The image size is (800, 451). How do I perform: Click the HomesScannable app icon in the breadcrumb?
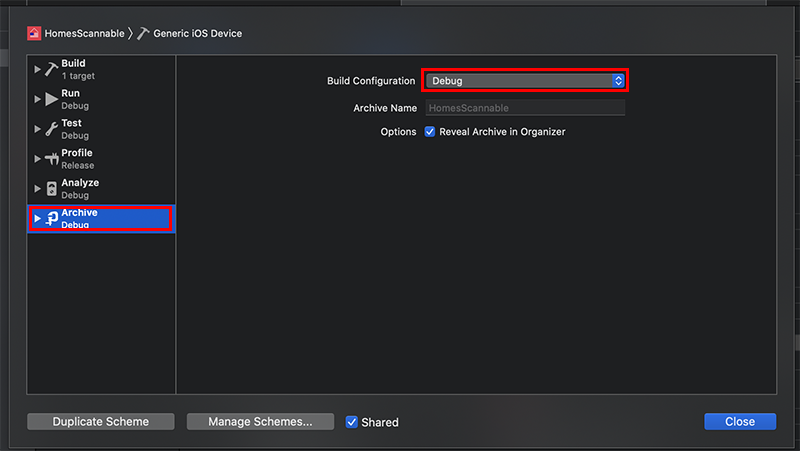point(34,33)
